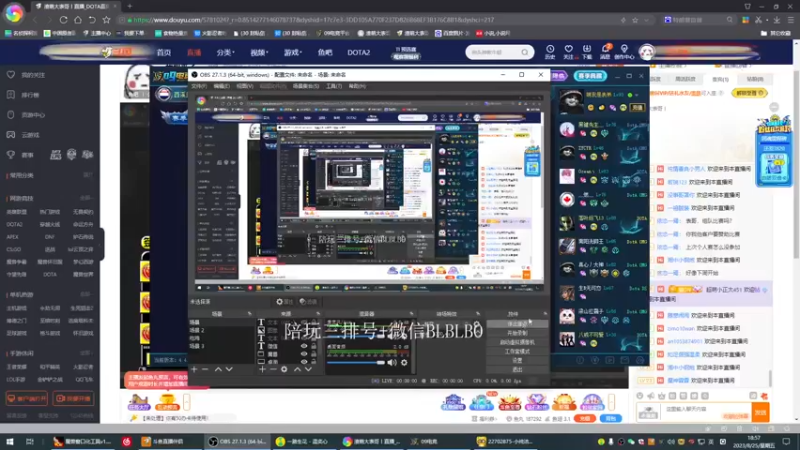Viewport: 800px width, 450px height.
Task: Toggle visibility eye of the 微信 text source
Action: (304, 346)
